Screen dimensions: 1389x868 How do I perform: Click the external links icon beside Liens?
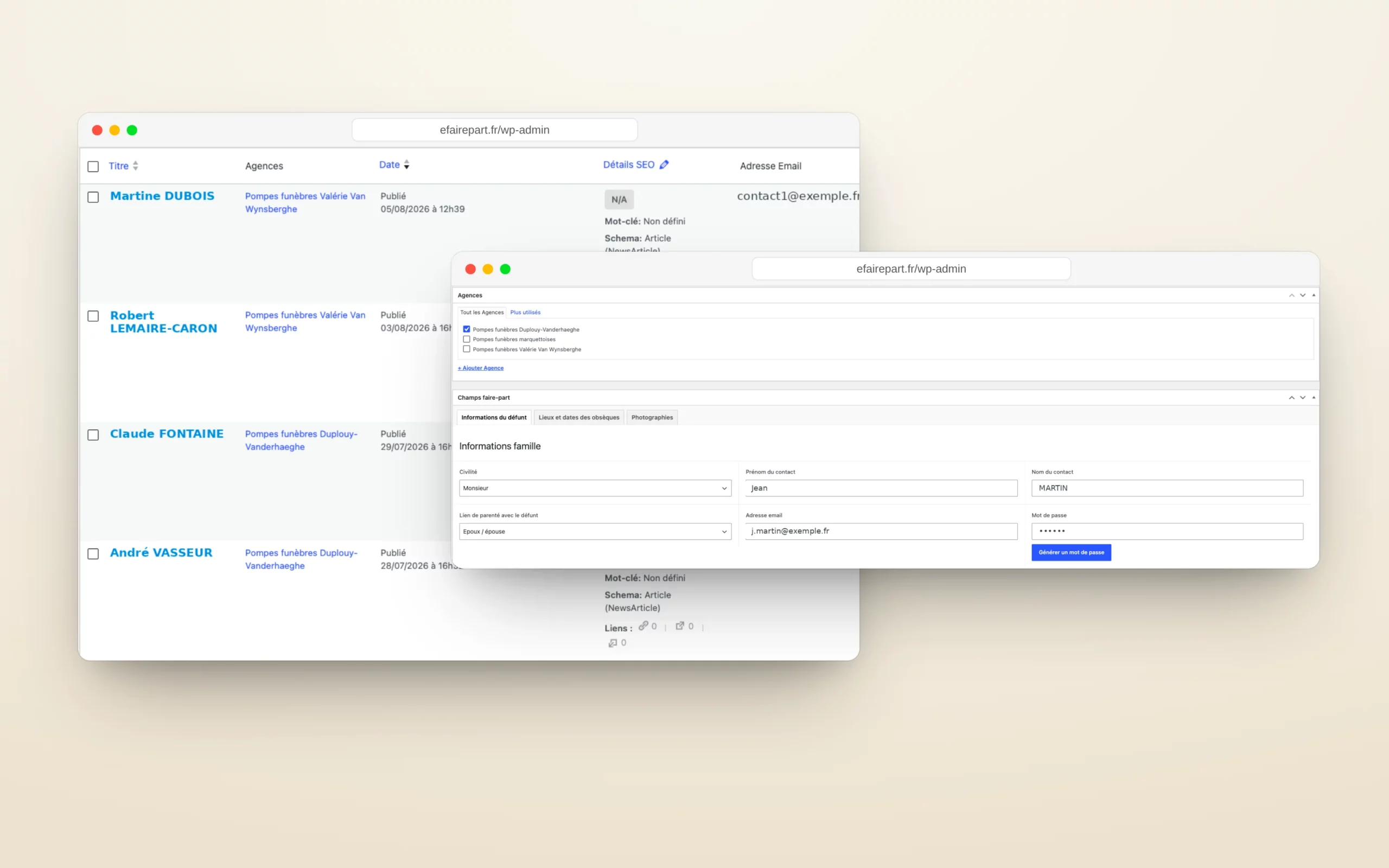[679, 626]
